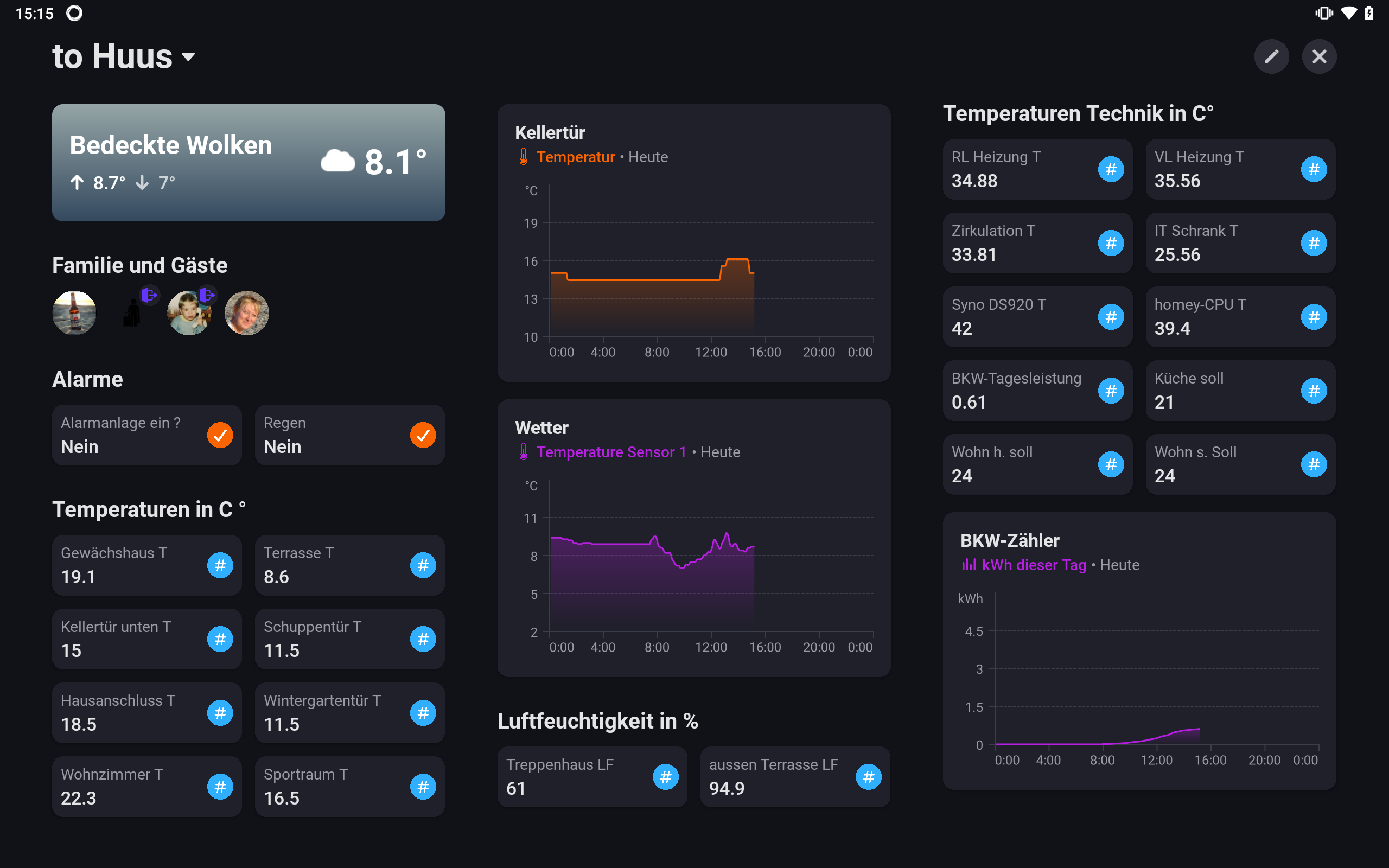This screenshot has width=1389, height=868.
Task: Select the first family member avatar with bottle
Action: tap(75, 313)
